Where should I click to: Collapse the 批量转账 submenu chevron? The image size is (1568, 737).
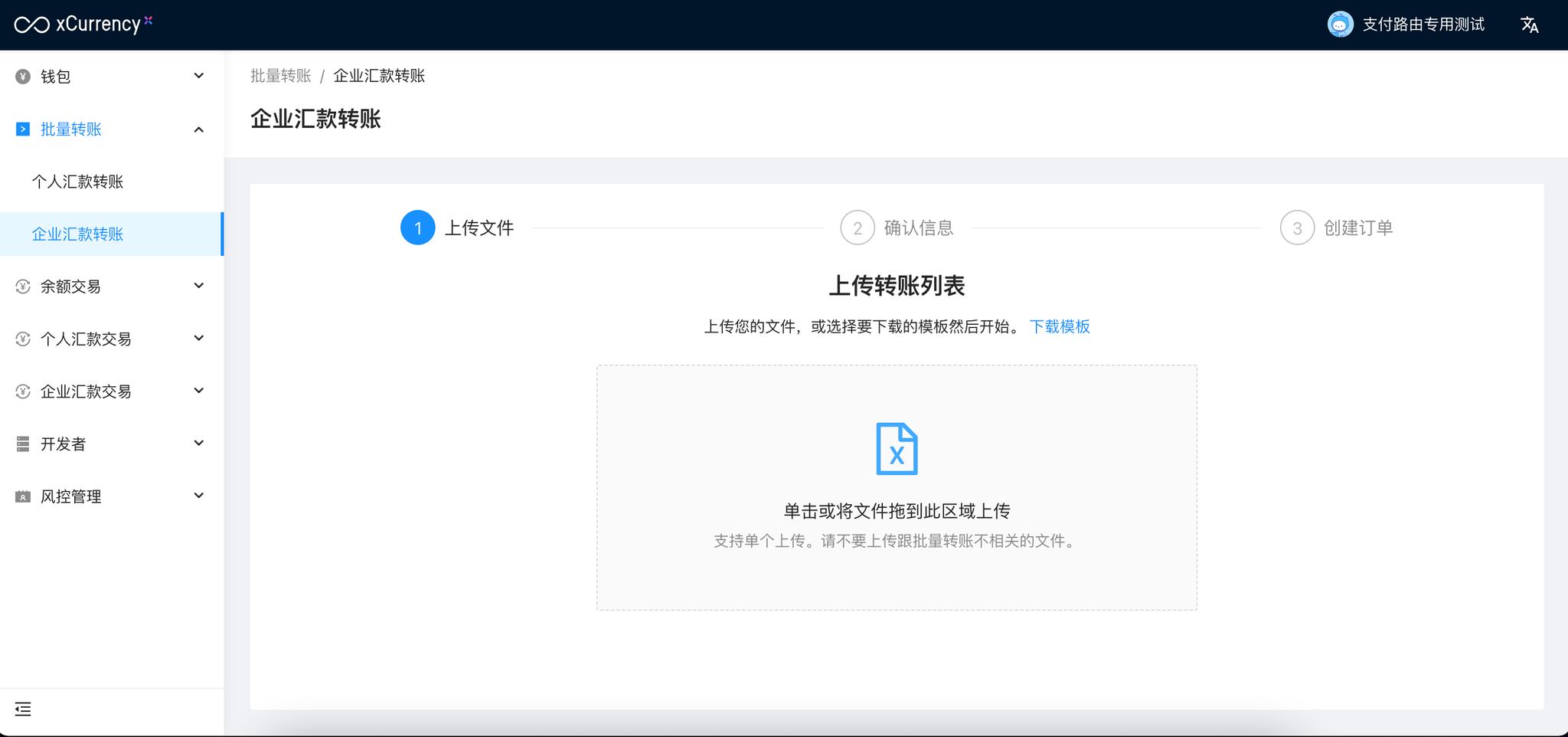pos(199,129)
